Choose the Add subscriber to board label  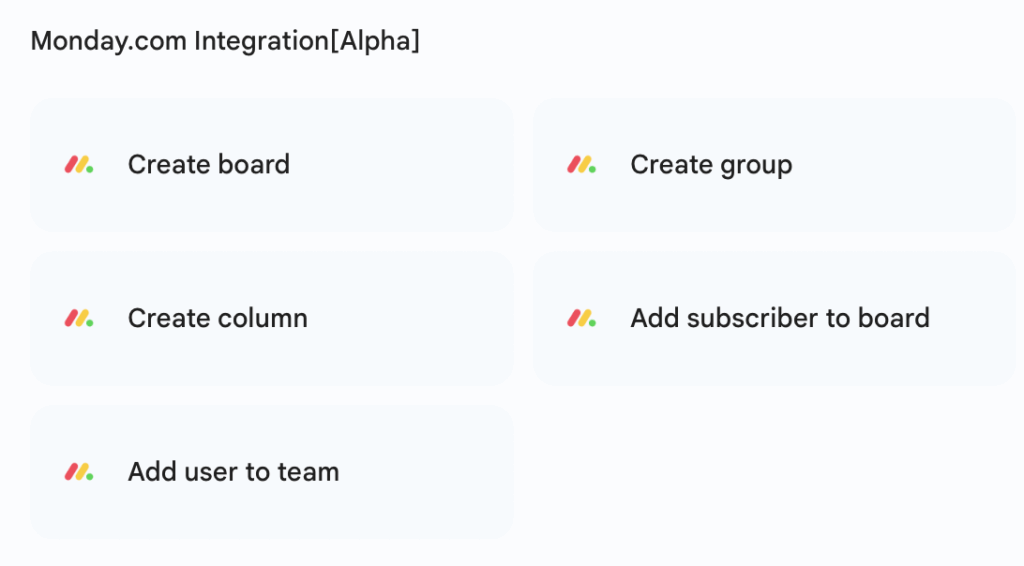point(779,319)
